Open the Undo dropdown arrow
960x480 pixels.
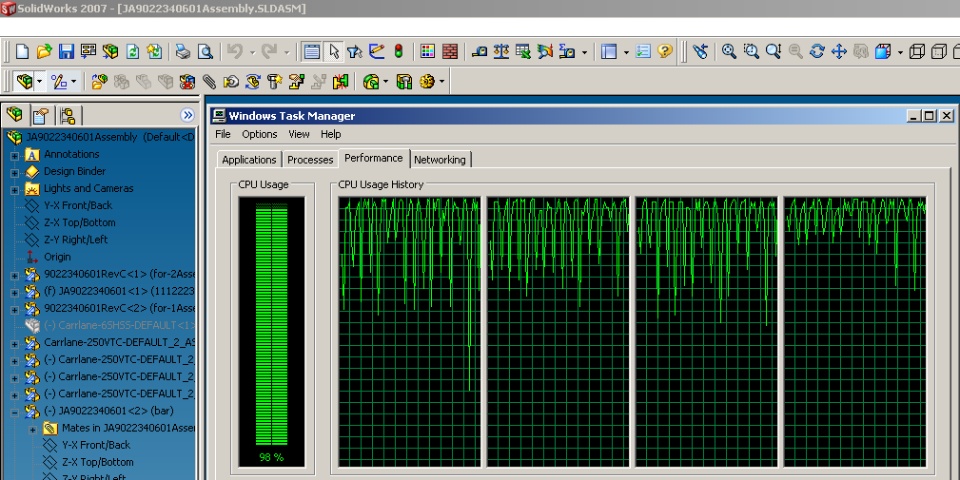tap(251, 51)
